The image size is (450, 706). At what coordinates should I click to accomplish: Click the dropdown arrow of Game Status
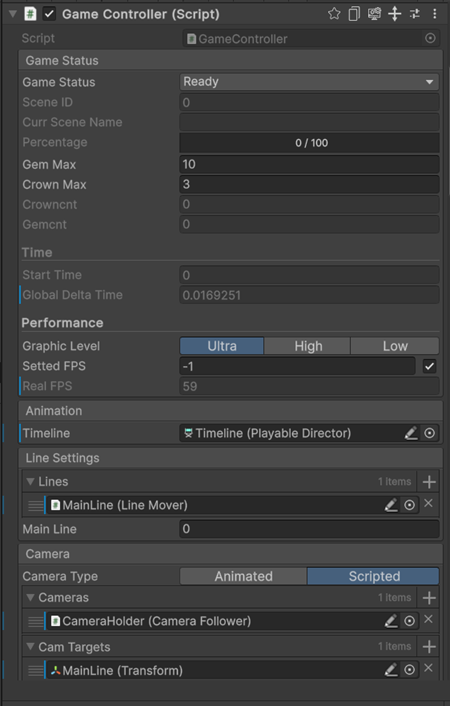click(x=429, y=82)
